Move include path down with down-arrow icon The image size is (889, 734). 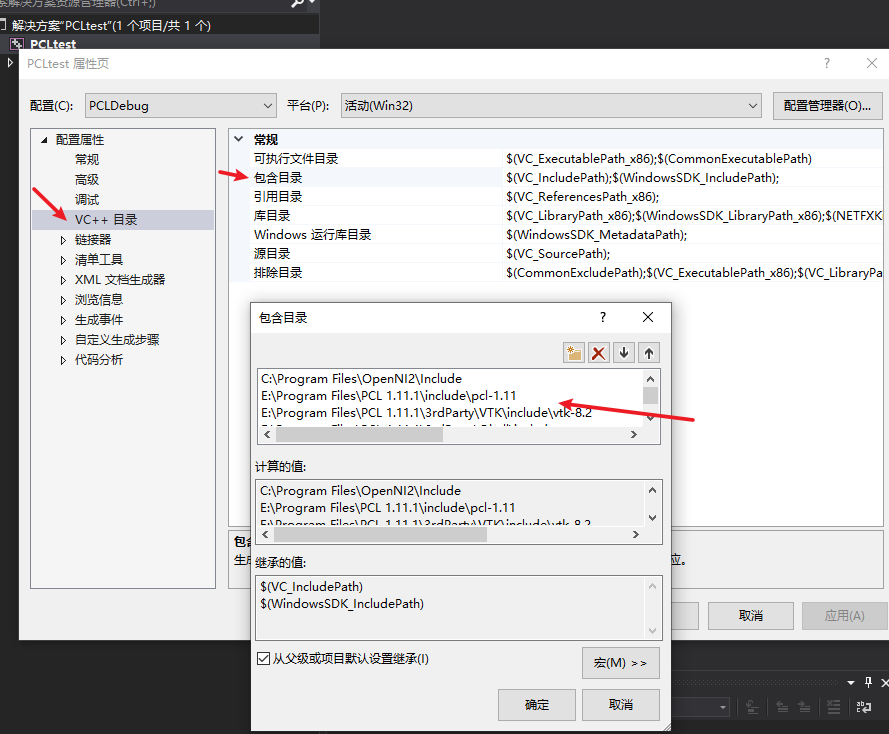624,352
